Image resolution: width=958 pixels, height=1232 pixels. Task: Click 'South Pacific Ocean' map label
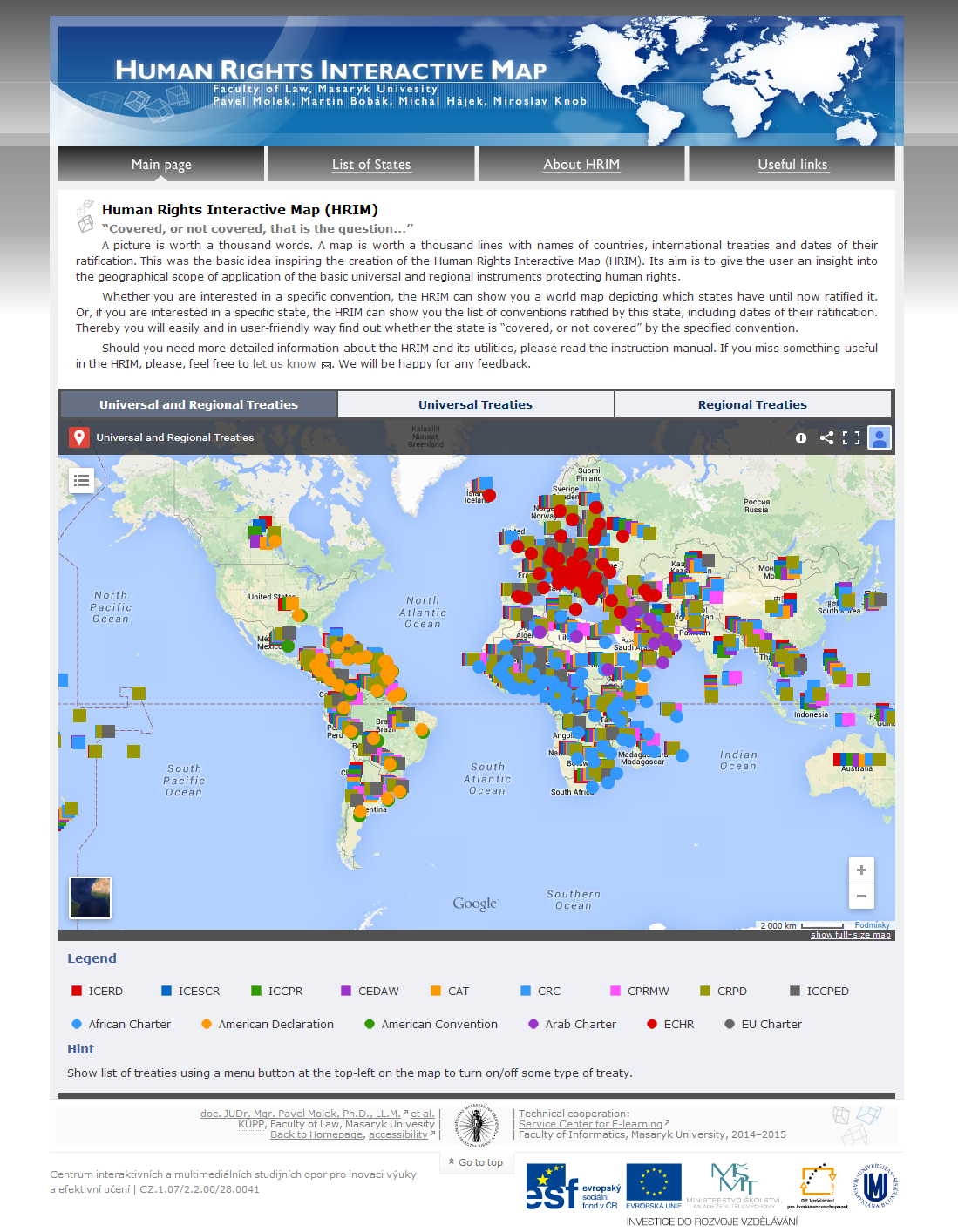point(184,781)
